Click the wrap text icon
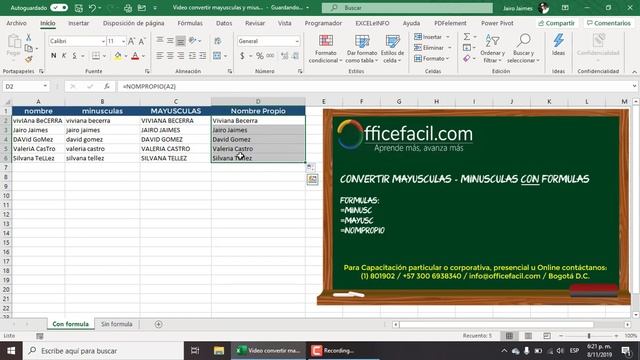This screenshot has width=640, height=360. [x=218, y=41]
